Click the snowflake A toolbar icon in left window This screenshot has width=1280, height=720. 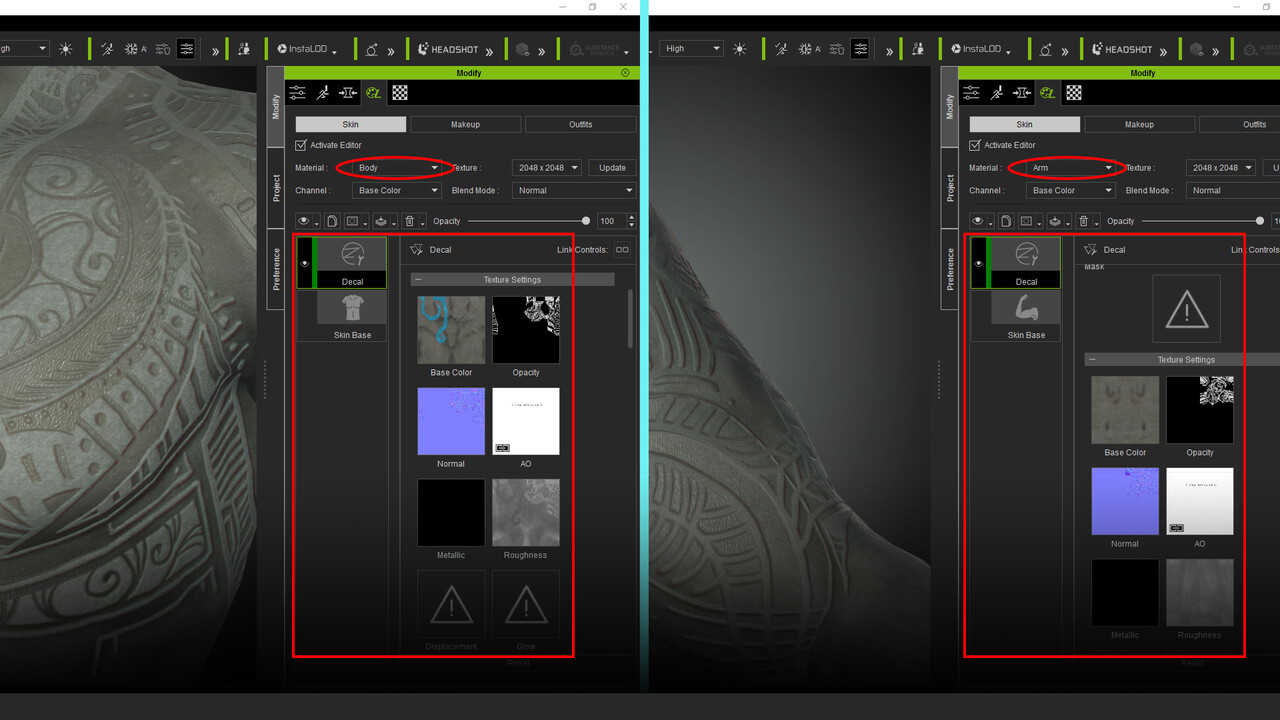tap(135, 49)
